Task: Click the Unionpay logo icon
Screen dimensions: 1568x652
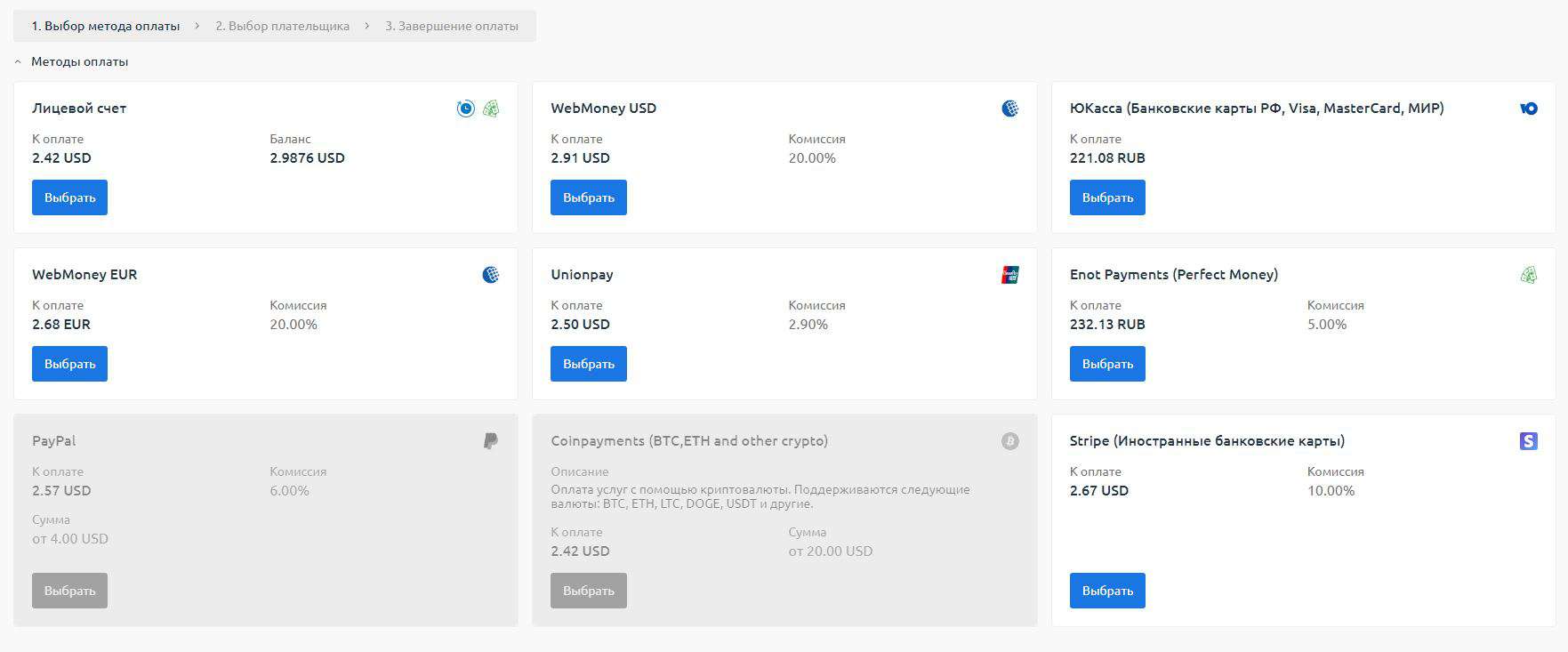Action: tap(1009, 275)
